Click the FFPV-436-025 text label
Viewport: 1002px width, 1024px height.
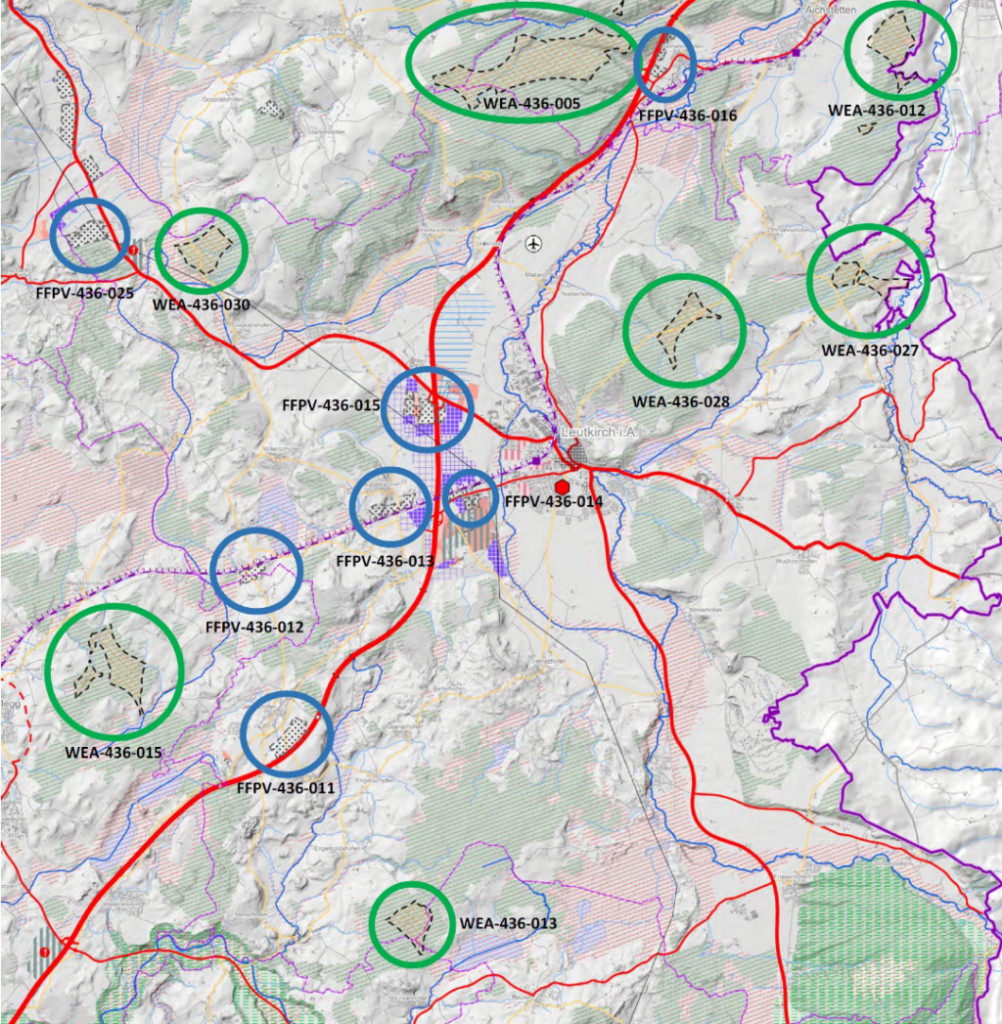point(84,294)
